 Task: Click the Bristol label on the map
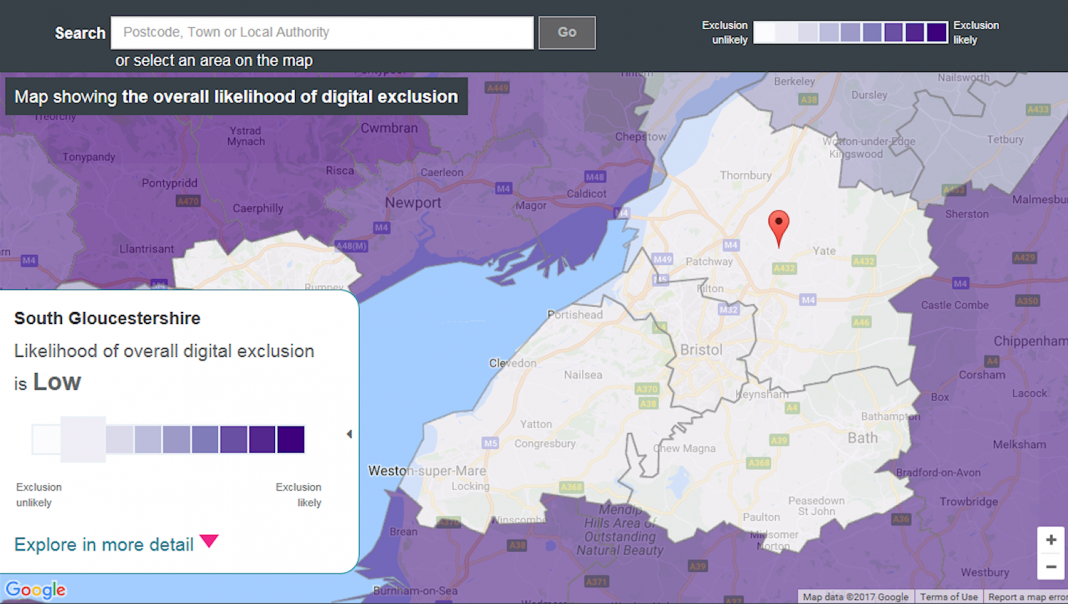701,350
